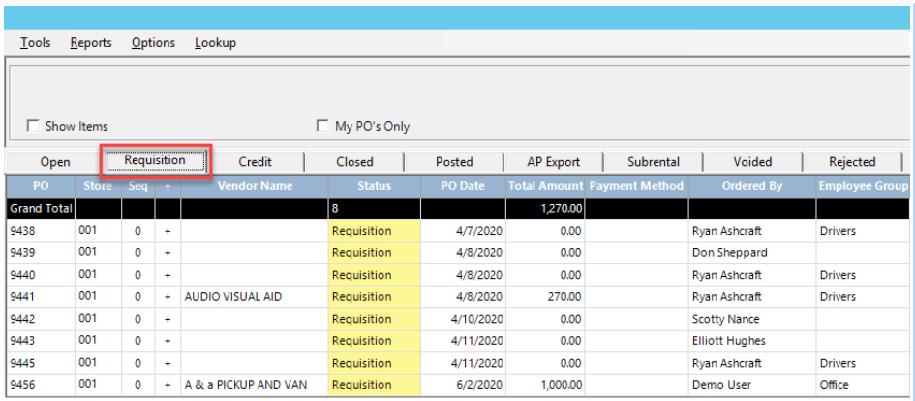This screenshot has height=401, width=915.
Task: Select the Requisition tab
Action: tap(155, 161)
